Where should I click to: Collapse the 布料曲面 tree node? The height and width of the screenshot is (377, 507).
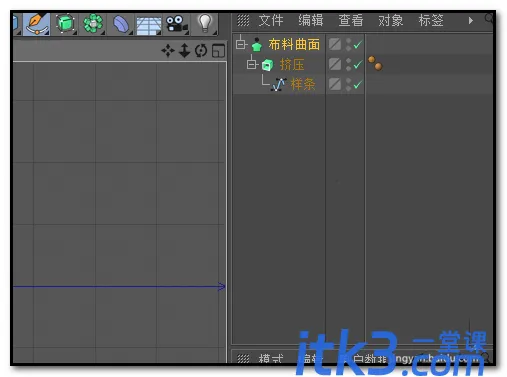[x=241, y=44]
